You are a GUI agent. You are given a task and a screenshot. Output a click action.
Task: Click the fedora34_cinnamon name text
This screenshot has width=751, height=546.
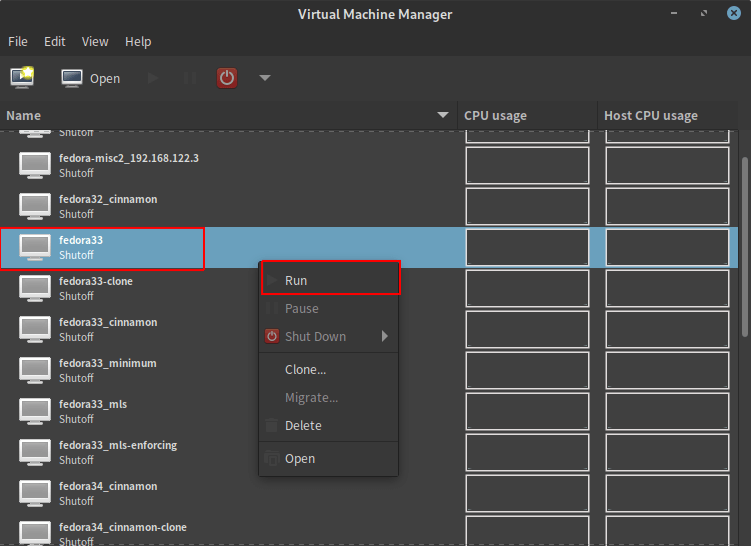(x=108, y=486)
